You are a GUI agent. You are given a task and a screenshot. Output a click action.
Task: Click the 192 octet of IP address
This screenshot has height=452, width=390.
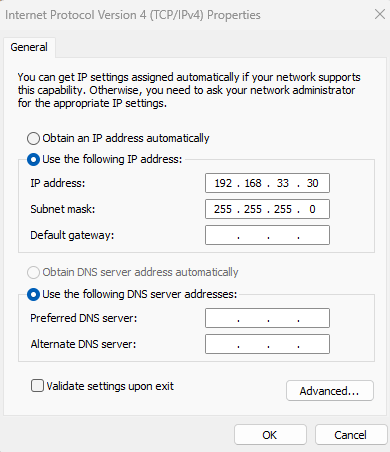pos(223,183)
